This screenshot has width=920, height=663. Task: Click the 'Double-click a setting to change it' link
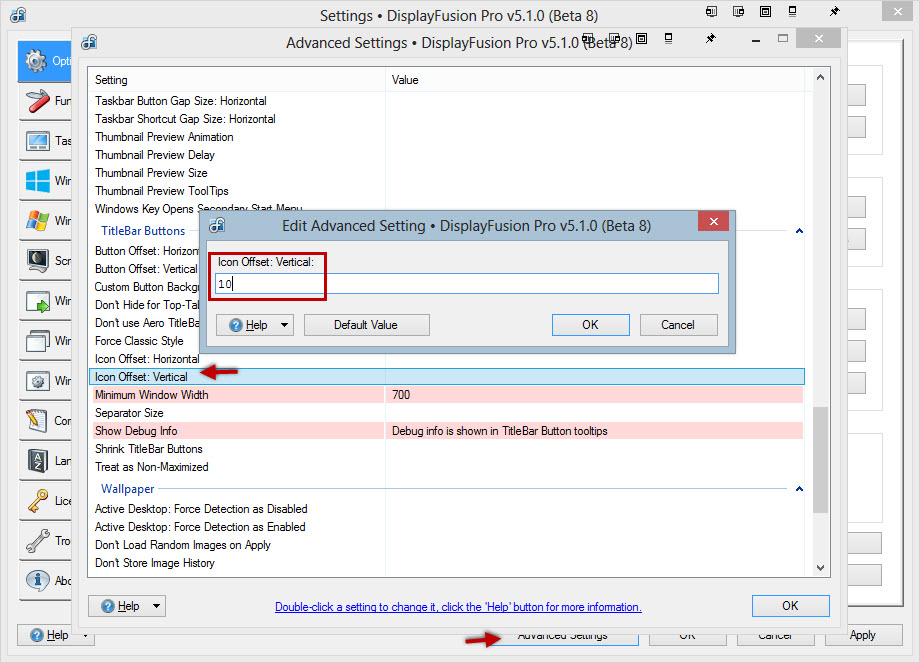tap(458, 607)
